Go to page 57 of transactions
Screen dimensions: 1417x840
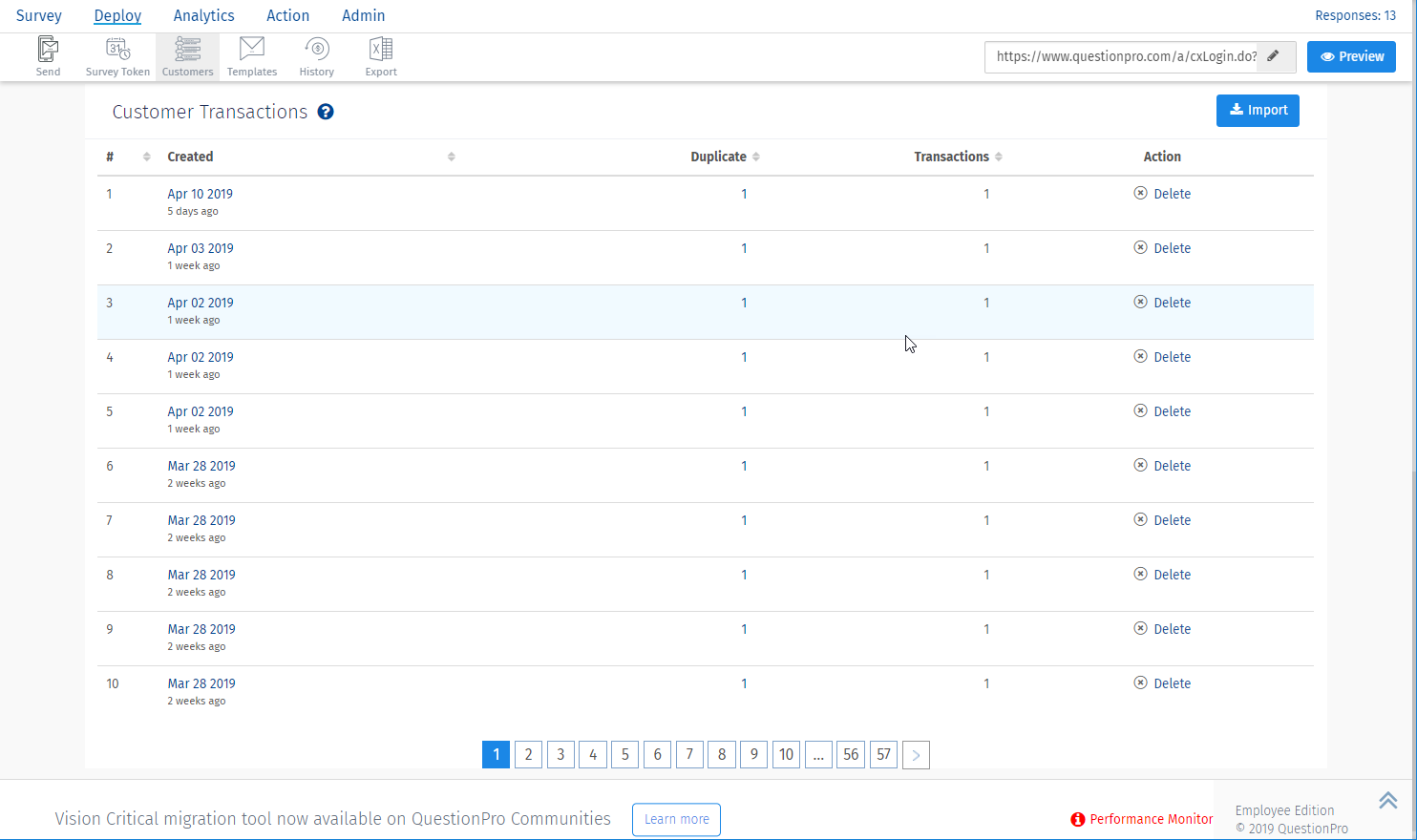(x=883, y=755)
